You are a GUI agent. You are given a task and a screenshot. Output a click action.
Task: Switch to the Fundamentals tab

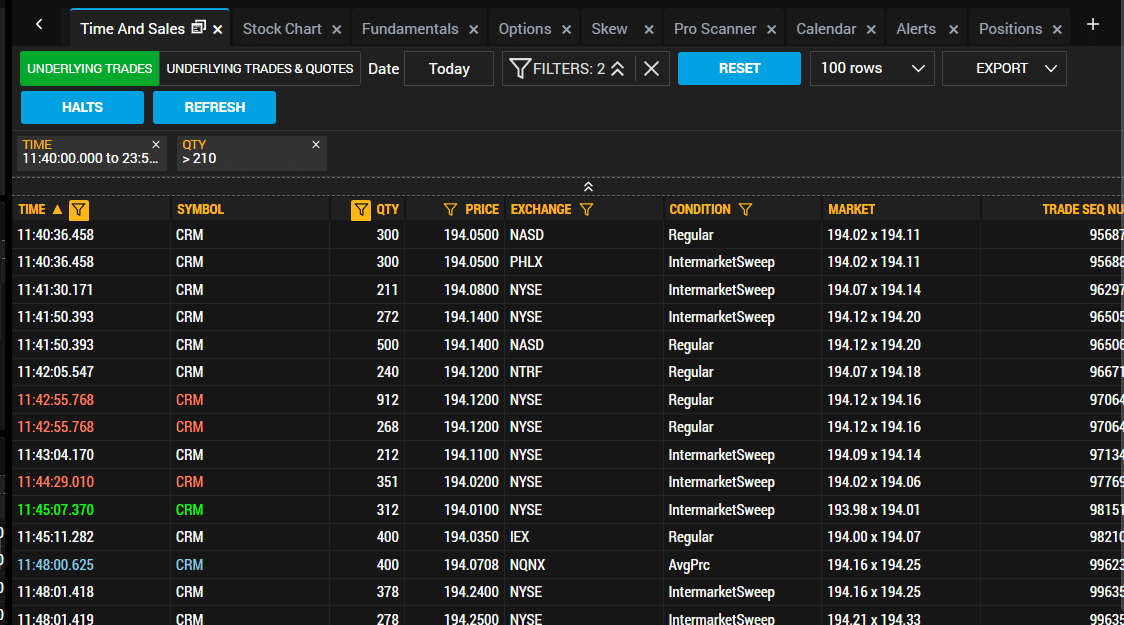tap(410, 29)
